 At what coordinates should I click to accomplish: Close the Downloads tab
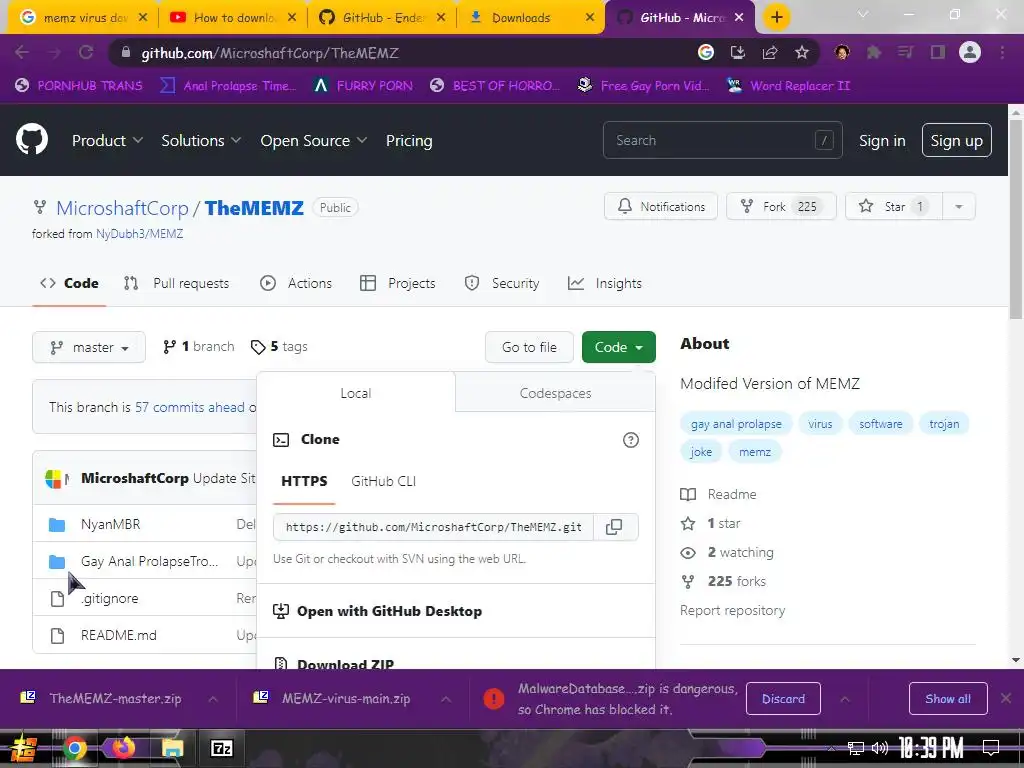[x=590, y=18]
